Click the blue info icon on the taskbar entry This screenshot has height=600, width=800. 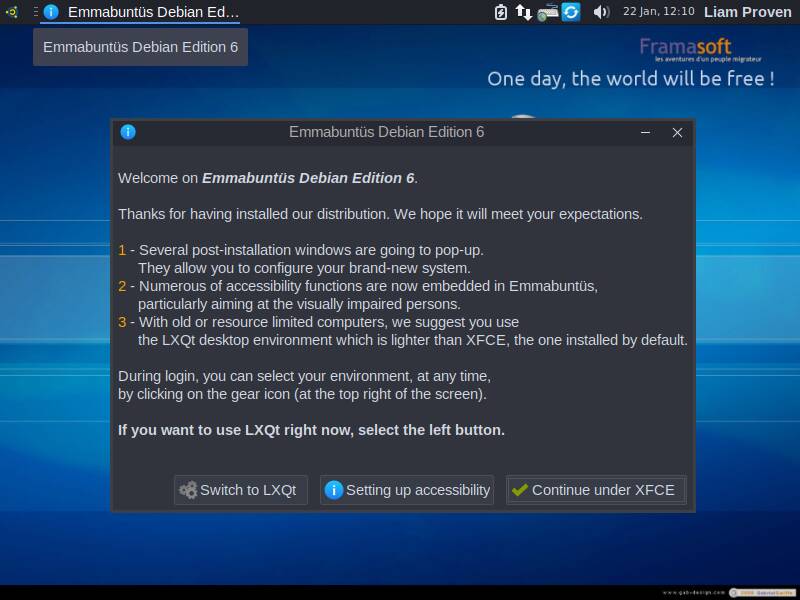[x=50, y=12]
